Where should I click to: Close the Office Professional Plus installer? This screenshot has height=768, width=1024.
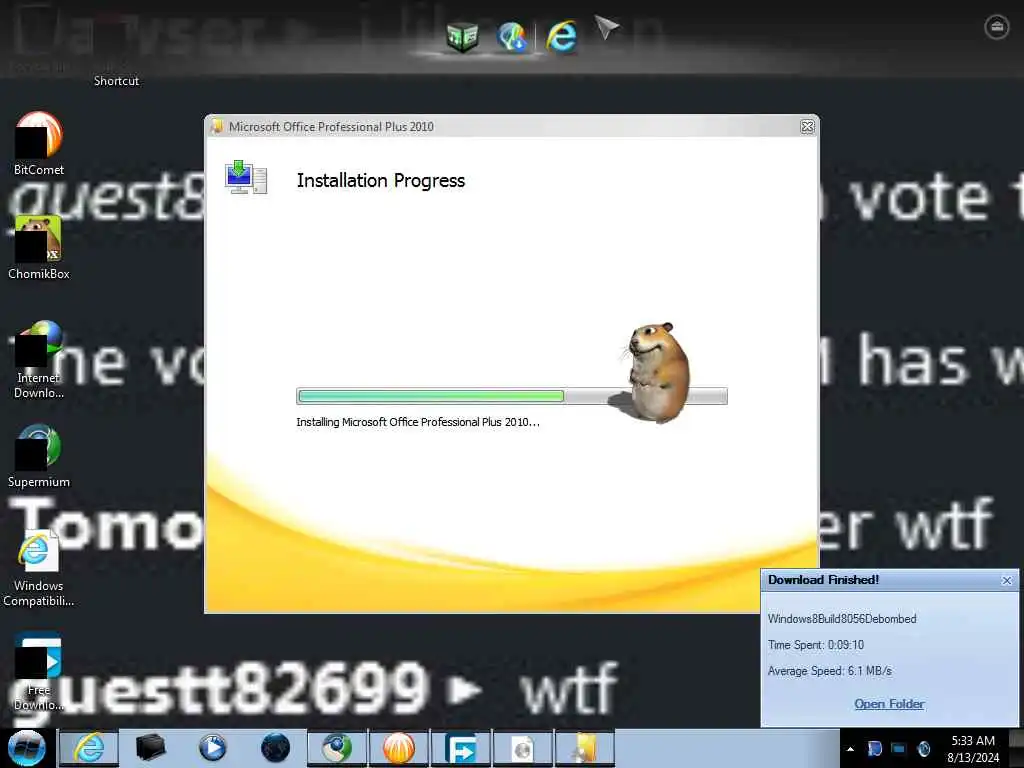click(807, 127)
